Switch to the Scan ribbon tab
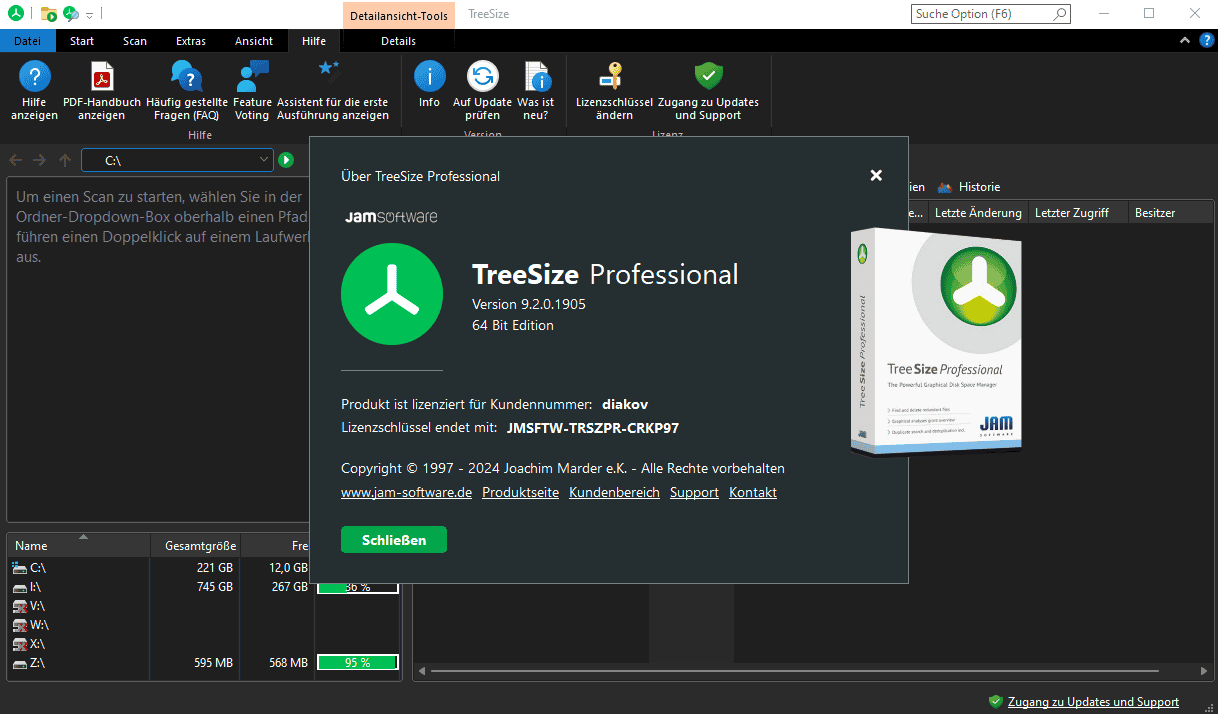The width and height of the screenshot is (1218, 714). [x=135, y=41]
